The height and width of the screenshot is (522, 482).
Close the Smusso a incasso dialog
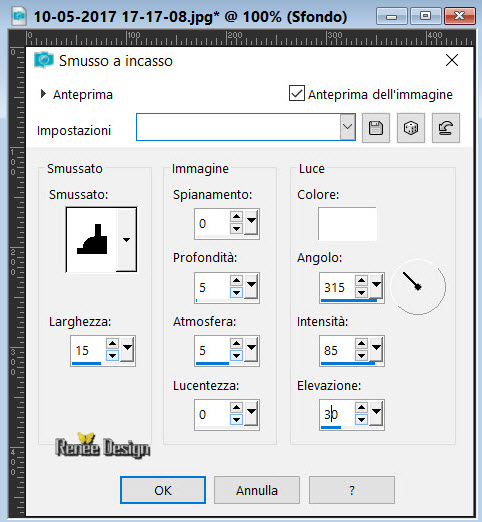point(452,60)
